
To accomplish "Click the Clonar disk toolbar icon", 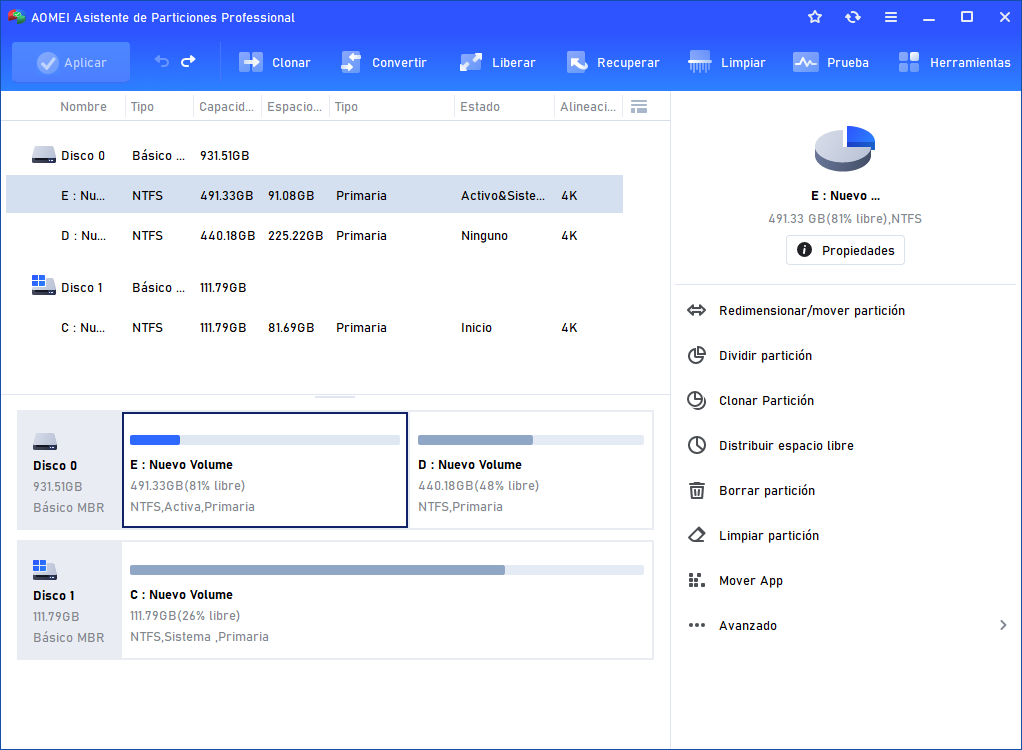I will tap(250, 62).
